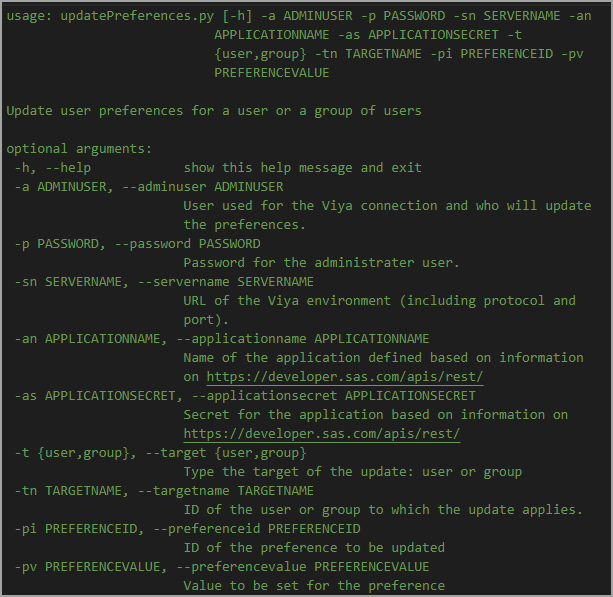Click the "--adminuser ADMINUSER" option line
613x597 pixels.
pos(150,187)
